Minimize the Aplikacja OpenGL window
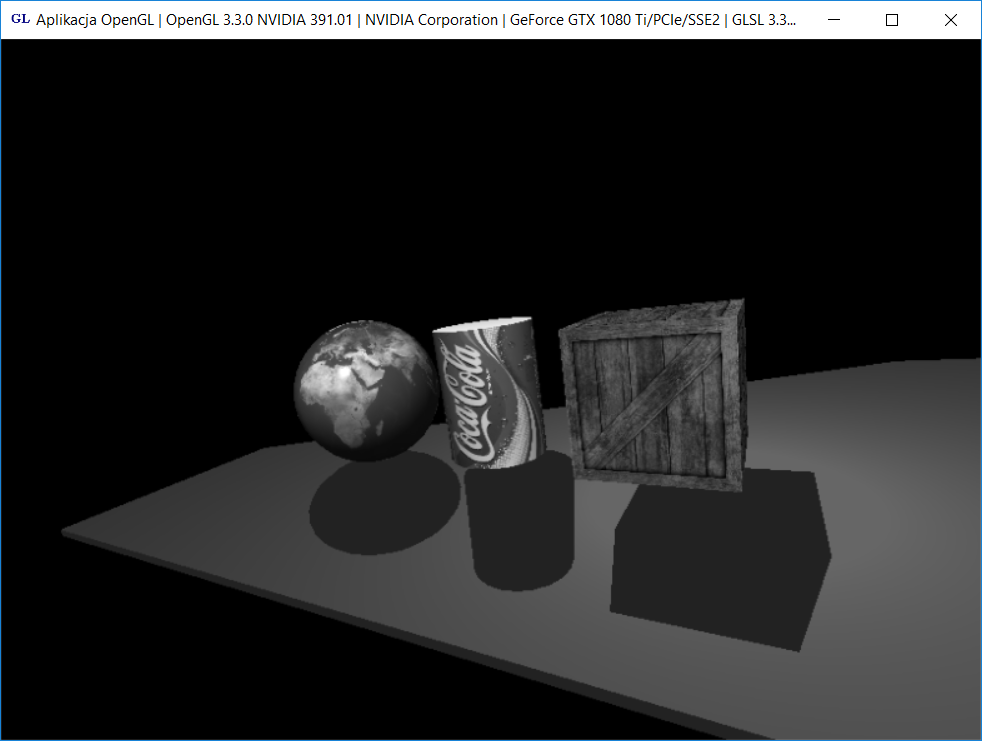 [834, 20]
